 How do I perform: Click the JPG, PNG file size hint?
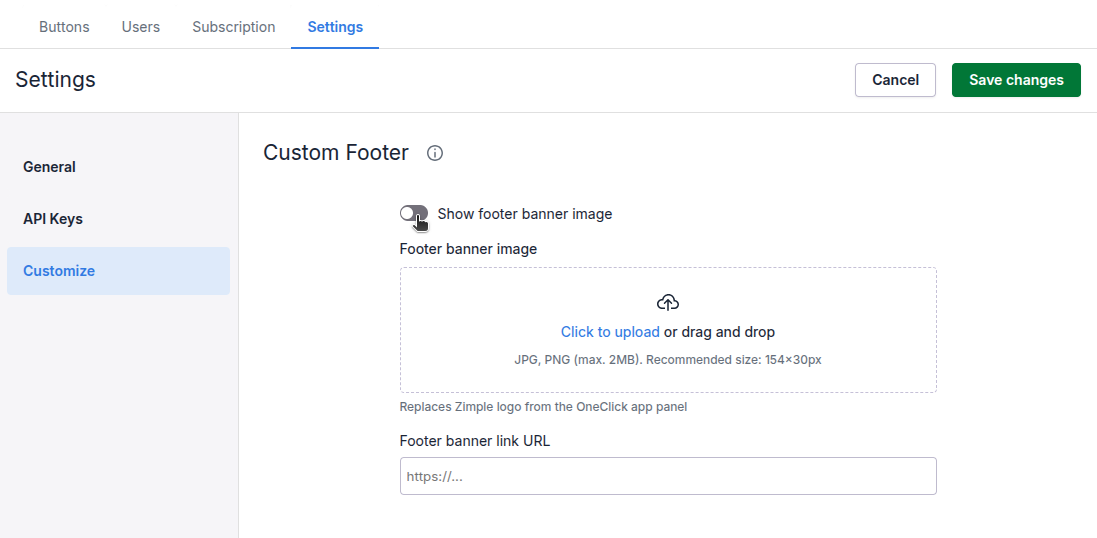pyautogui.click(x=668, y=359)
